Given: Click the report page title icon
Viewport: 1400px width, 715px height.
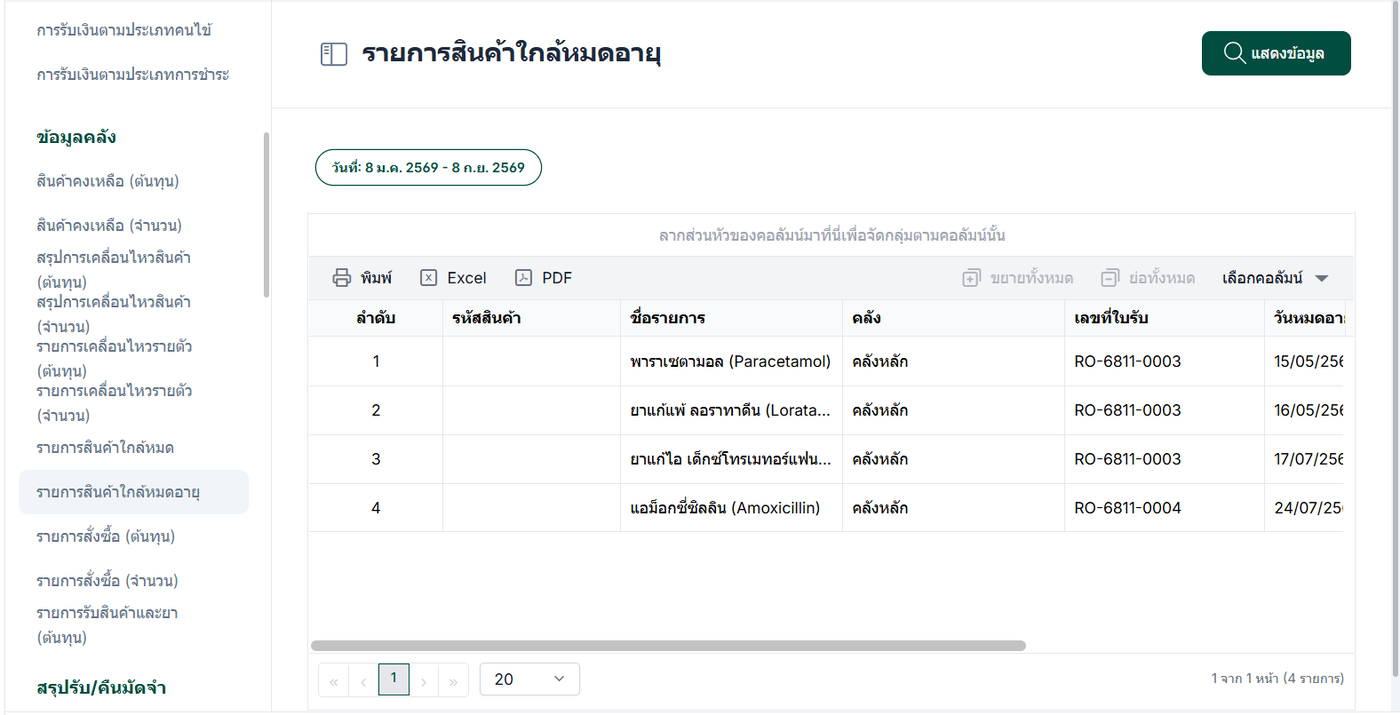Looking at the screenshot, I should tap(333, 54).
